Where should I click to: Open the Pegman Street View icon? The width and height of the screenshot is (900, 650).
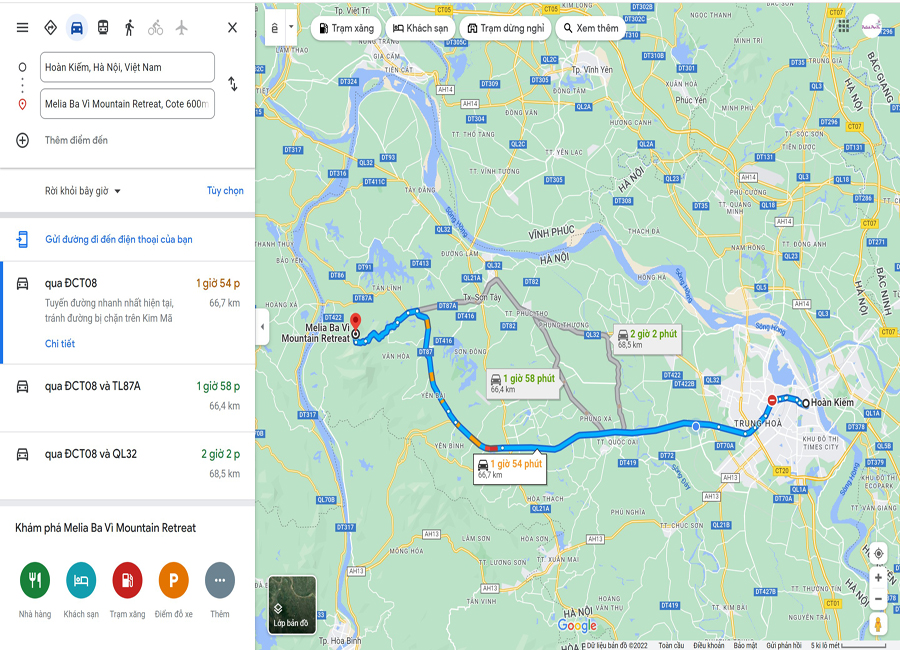[x=878, y=624]
